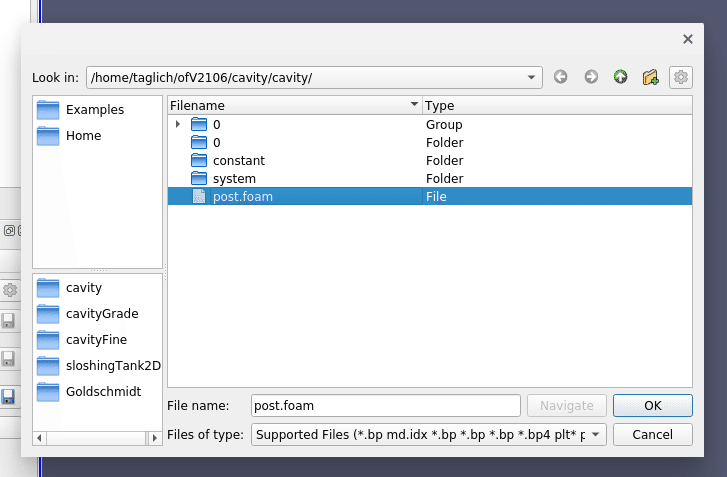This screenshot has width=727, height=477.
Task: Select the system folder
Action: [x=430, y=178]
